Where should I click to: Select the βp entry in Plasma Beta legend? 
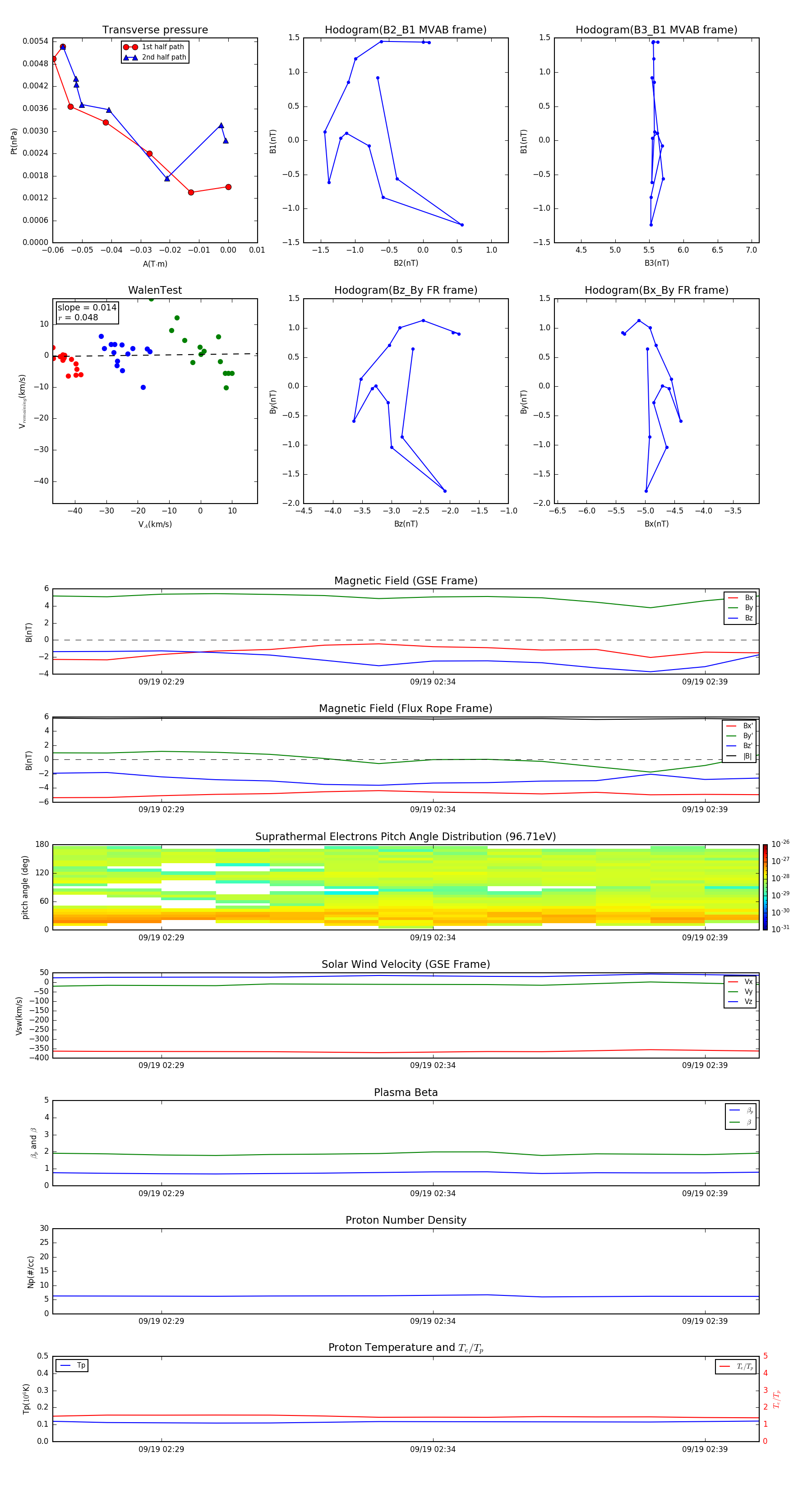tap(741, 1110)
